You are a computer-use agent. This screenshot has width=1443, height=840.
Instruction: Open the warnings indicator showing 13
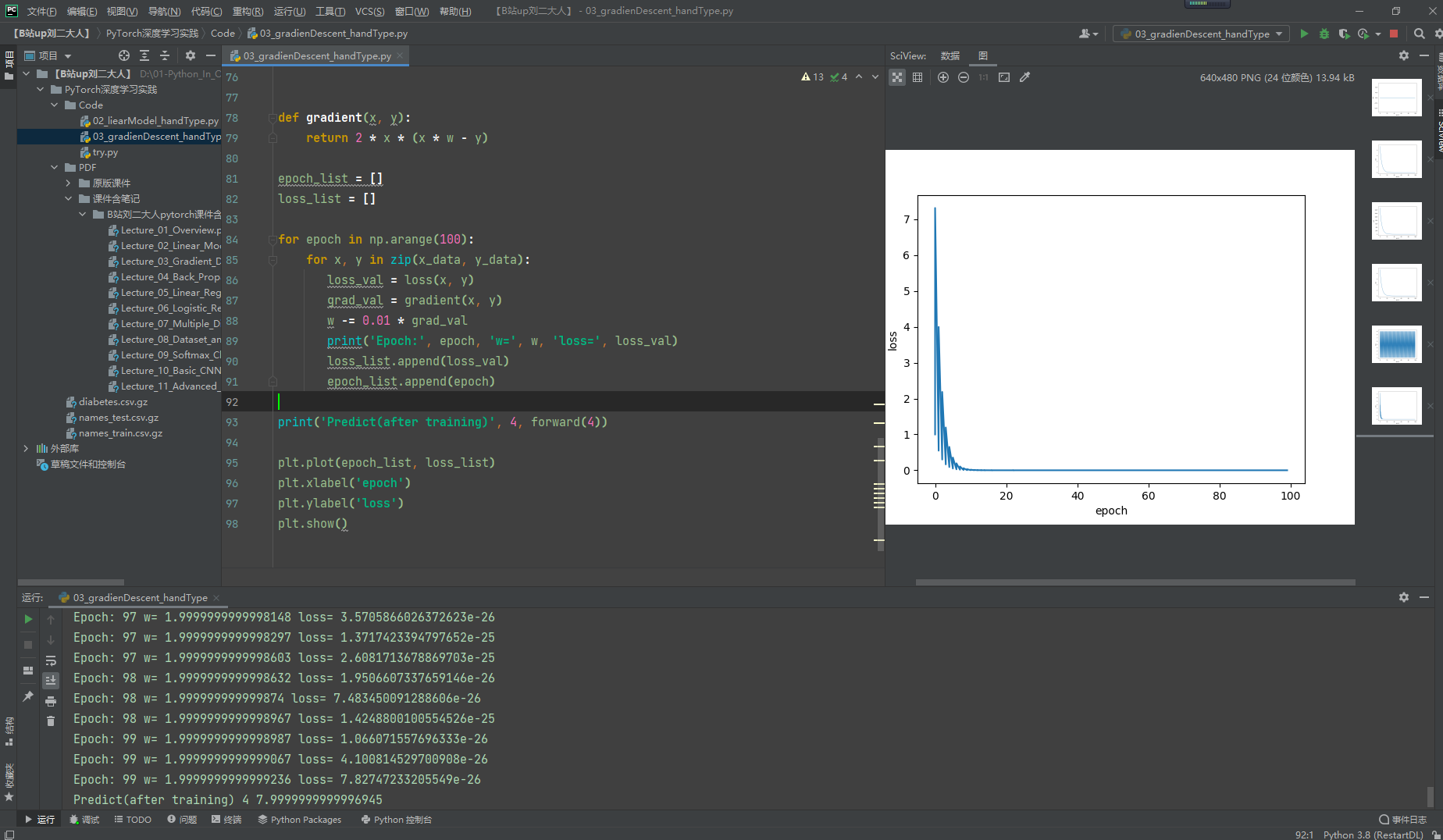(812, 77)
